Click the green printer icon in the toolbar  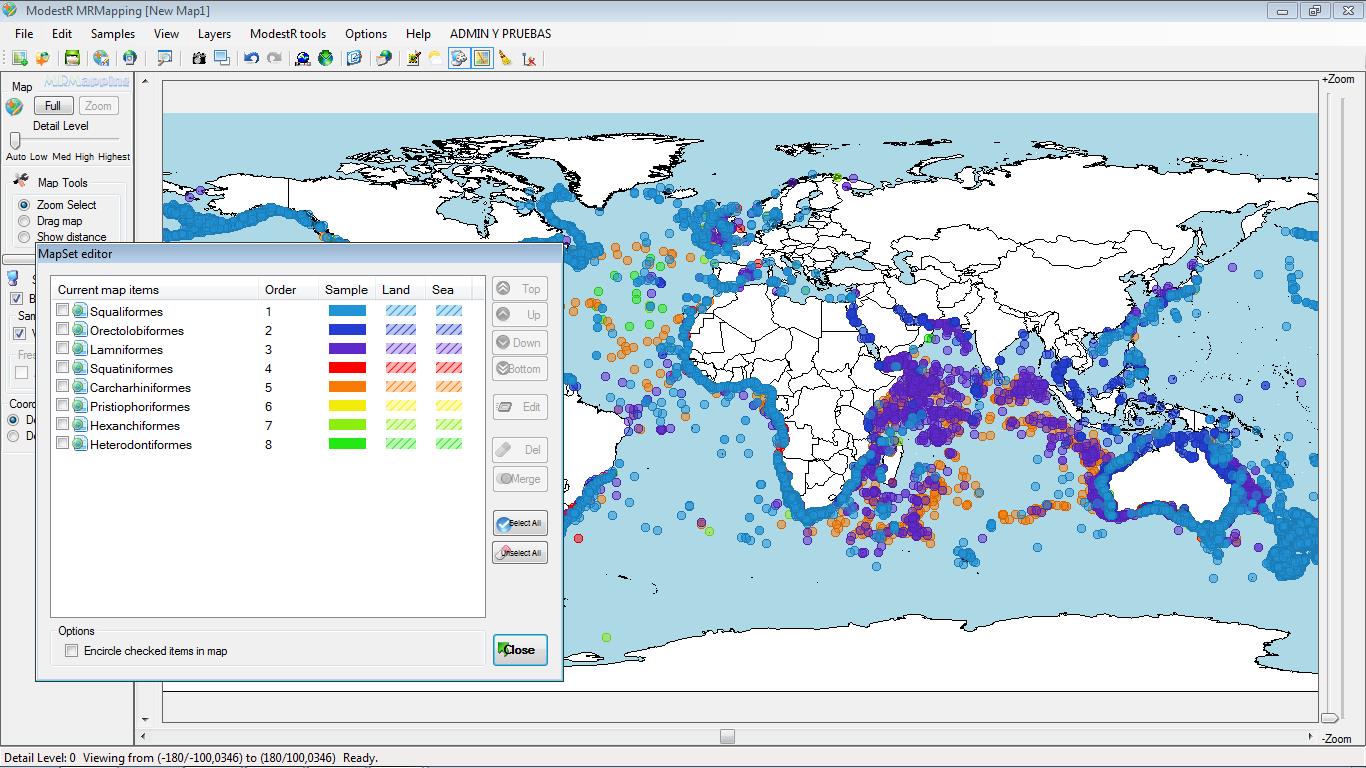click(73, 59)
